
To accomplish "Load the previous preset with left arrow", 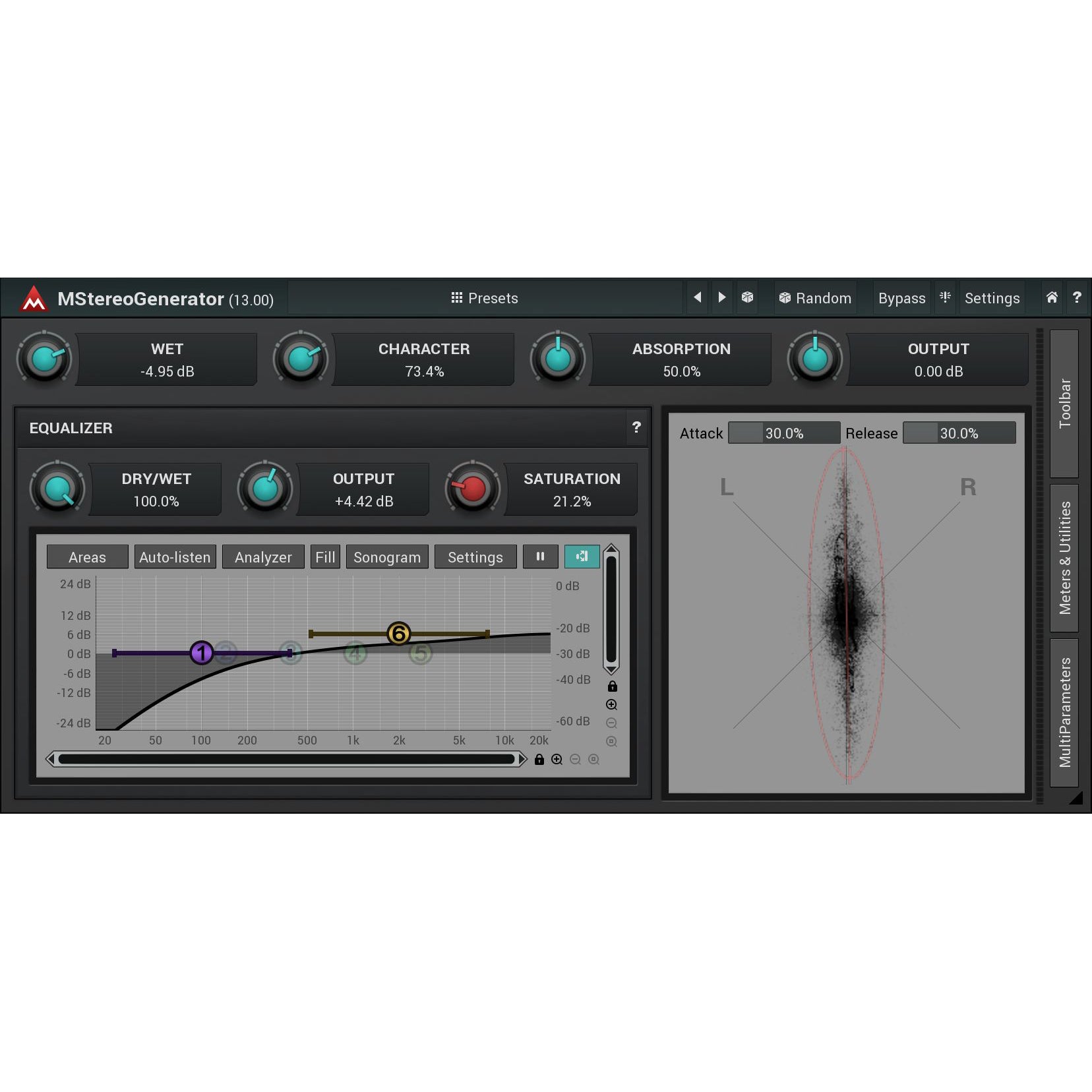I will (x=697, y=297).
